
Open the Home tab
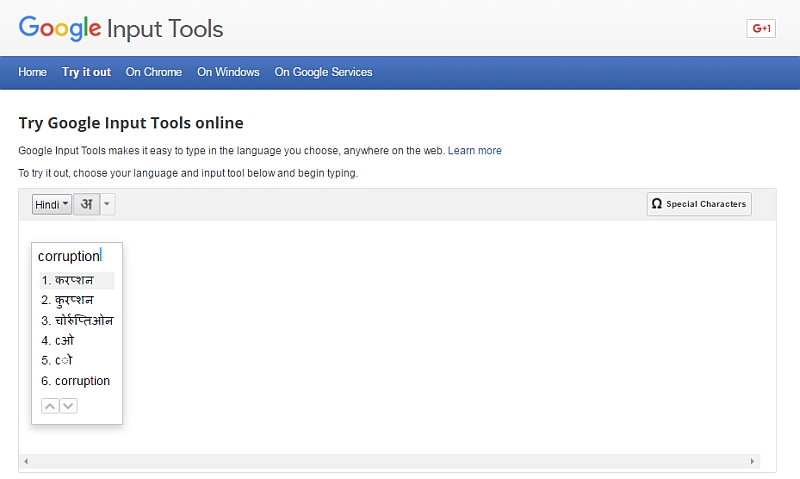click(x=32, y=72)
